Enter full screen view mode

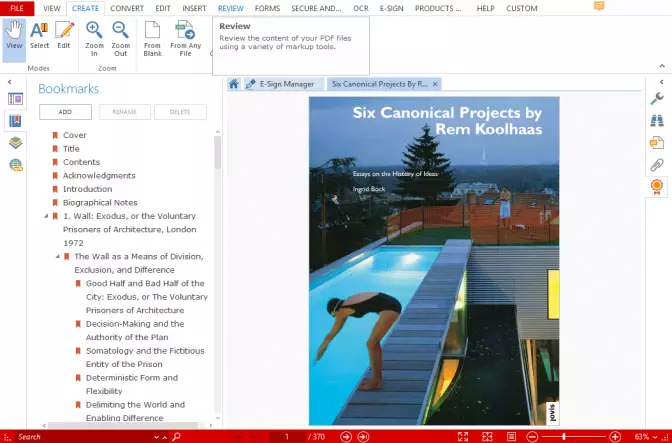[x=463, y=437]
